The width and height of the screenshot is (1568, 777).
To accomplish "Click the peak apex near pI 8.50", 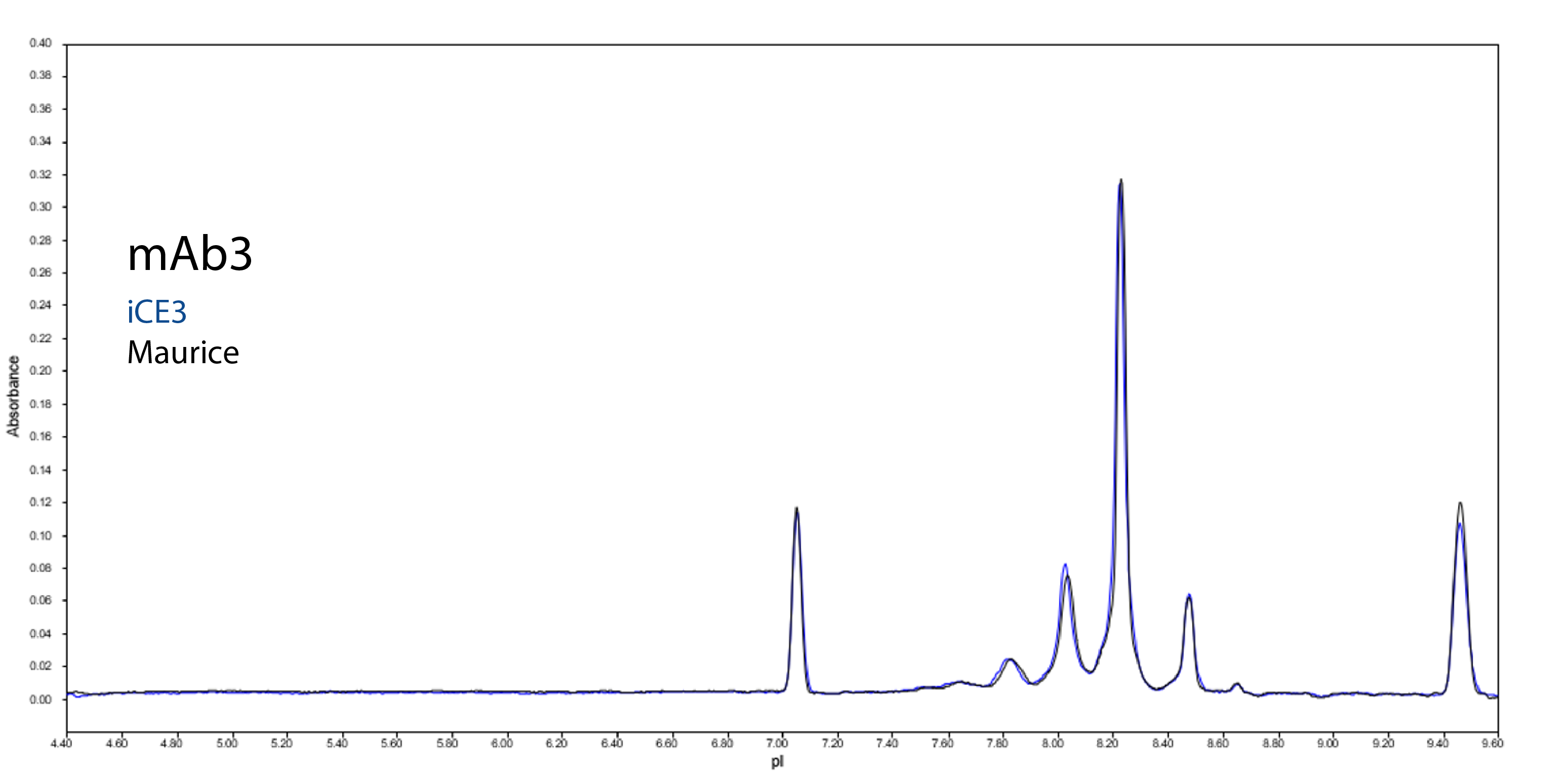I will click(x=1189, y=596).
